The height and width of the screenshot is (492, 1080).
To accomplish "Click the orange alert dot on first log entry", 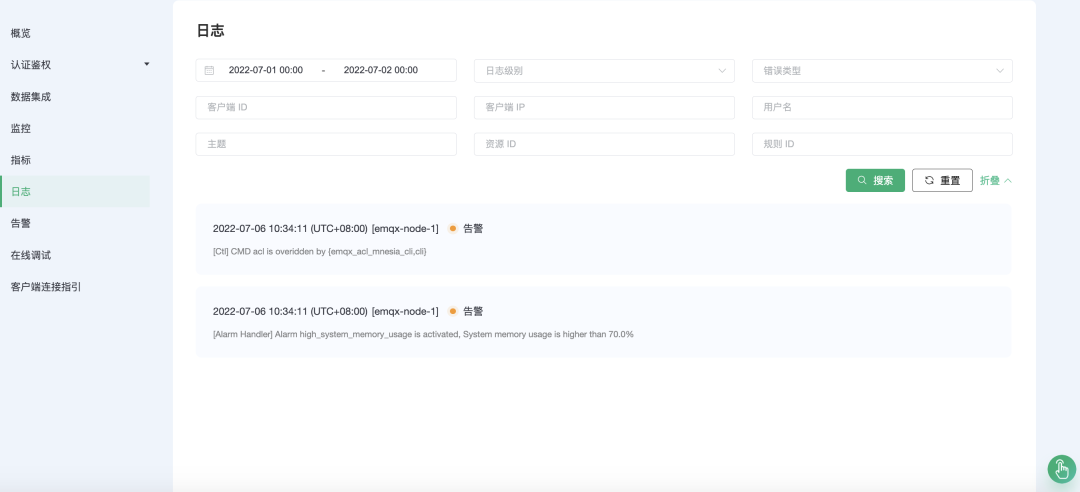I will point(453,229).
